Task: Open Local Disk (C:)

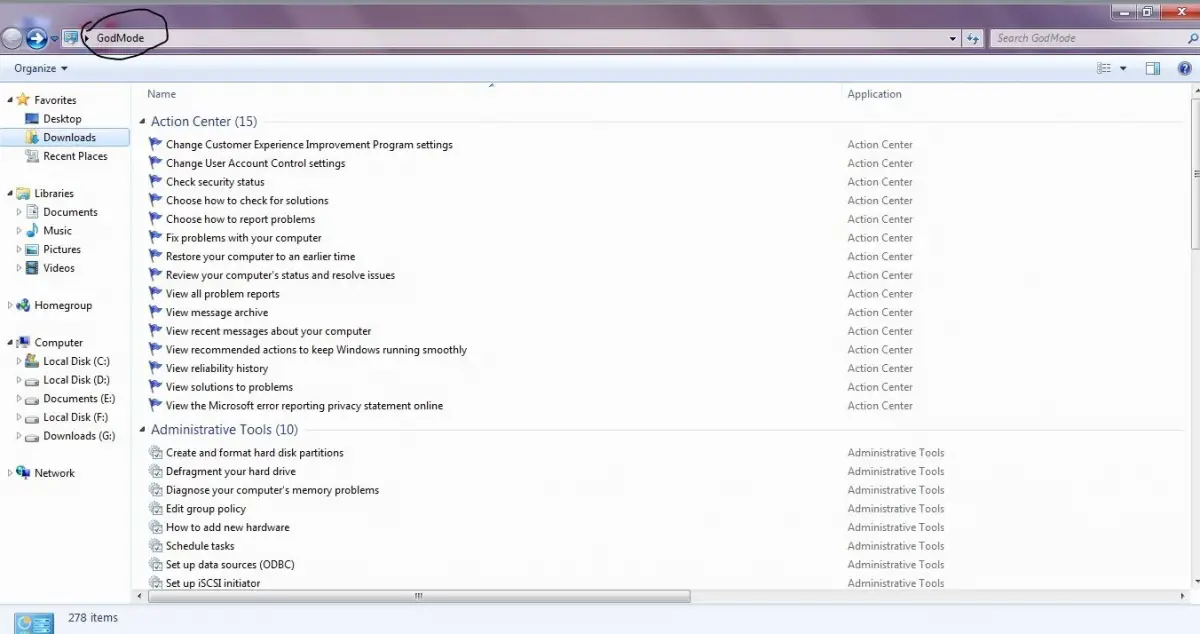Action: click(76, 361)
